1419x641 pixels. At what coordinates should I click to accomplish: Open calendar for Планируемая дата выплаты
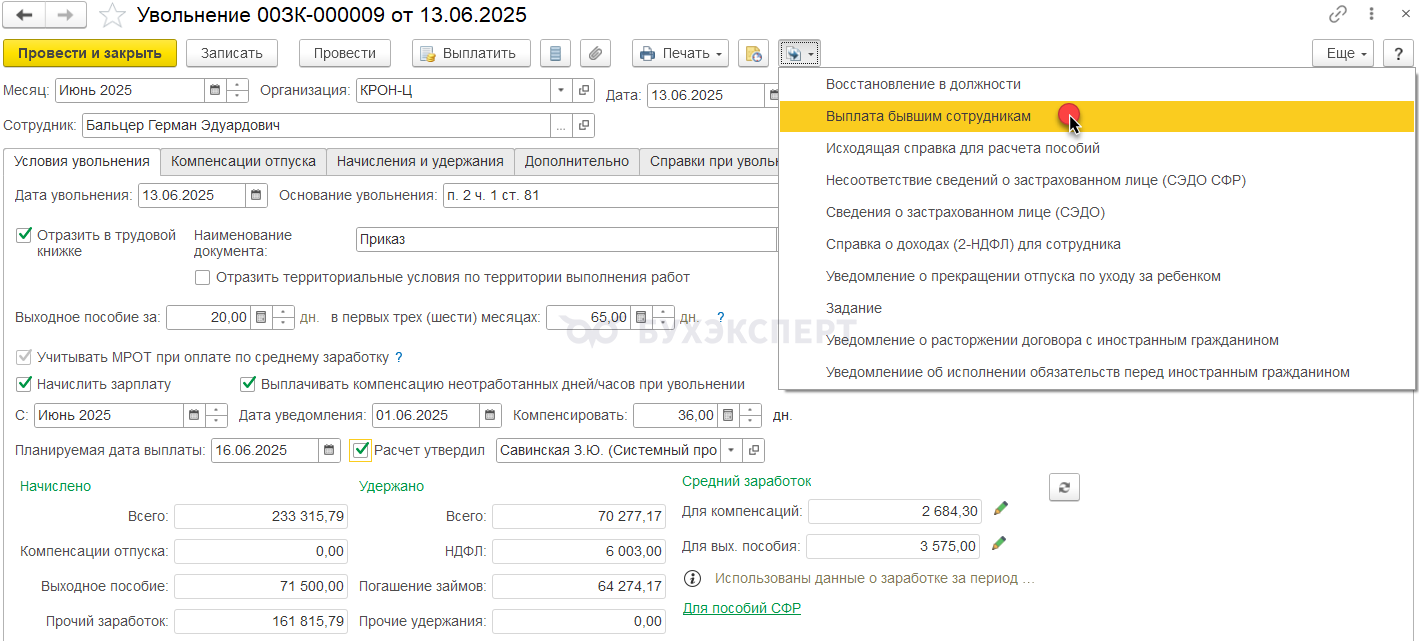pos(330,450)
